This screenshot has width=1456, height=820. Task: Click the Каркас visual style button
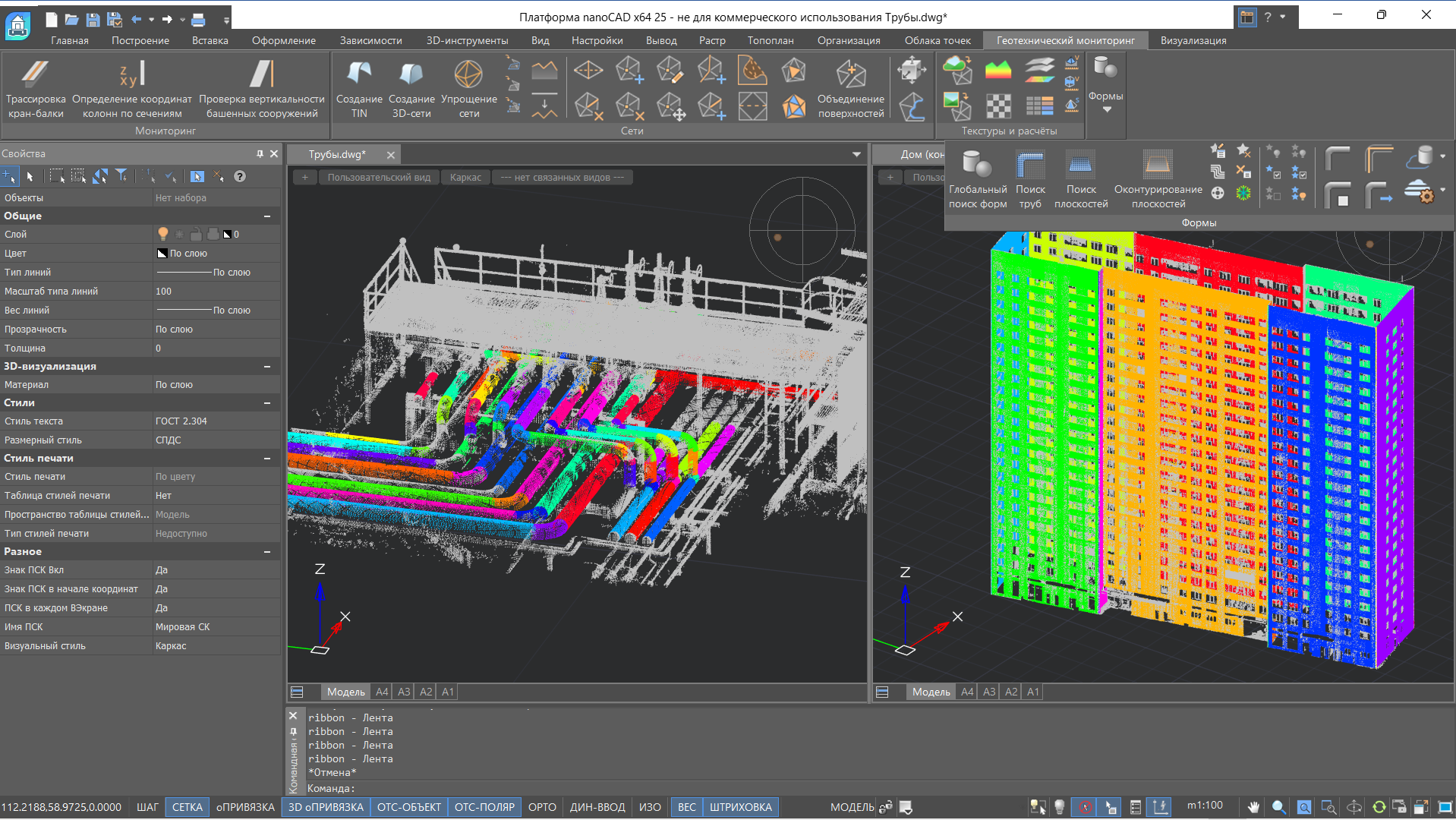[x=465, y=178]
